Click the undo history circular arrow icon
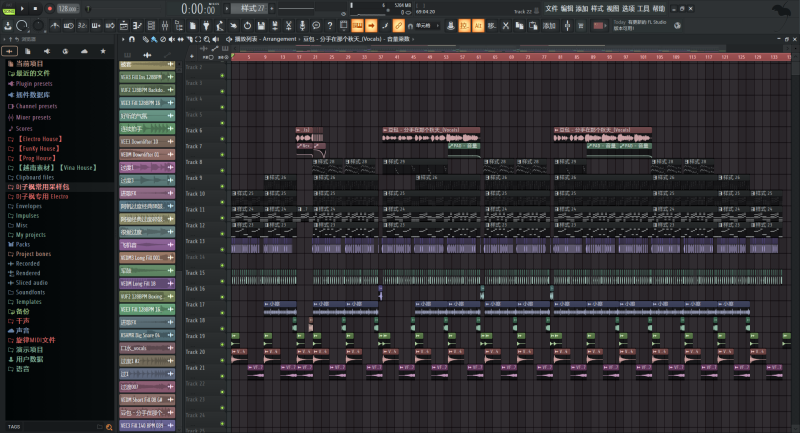Viewport: 800px width, 433px height. (x=247, y=25)
